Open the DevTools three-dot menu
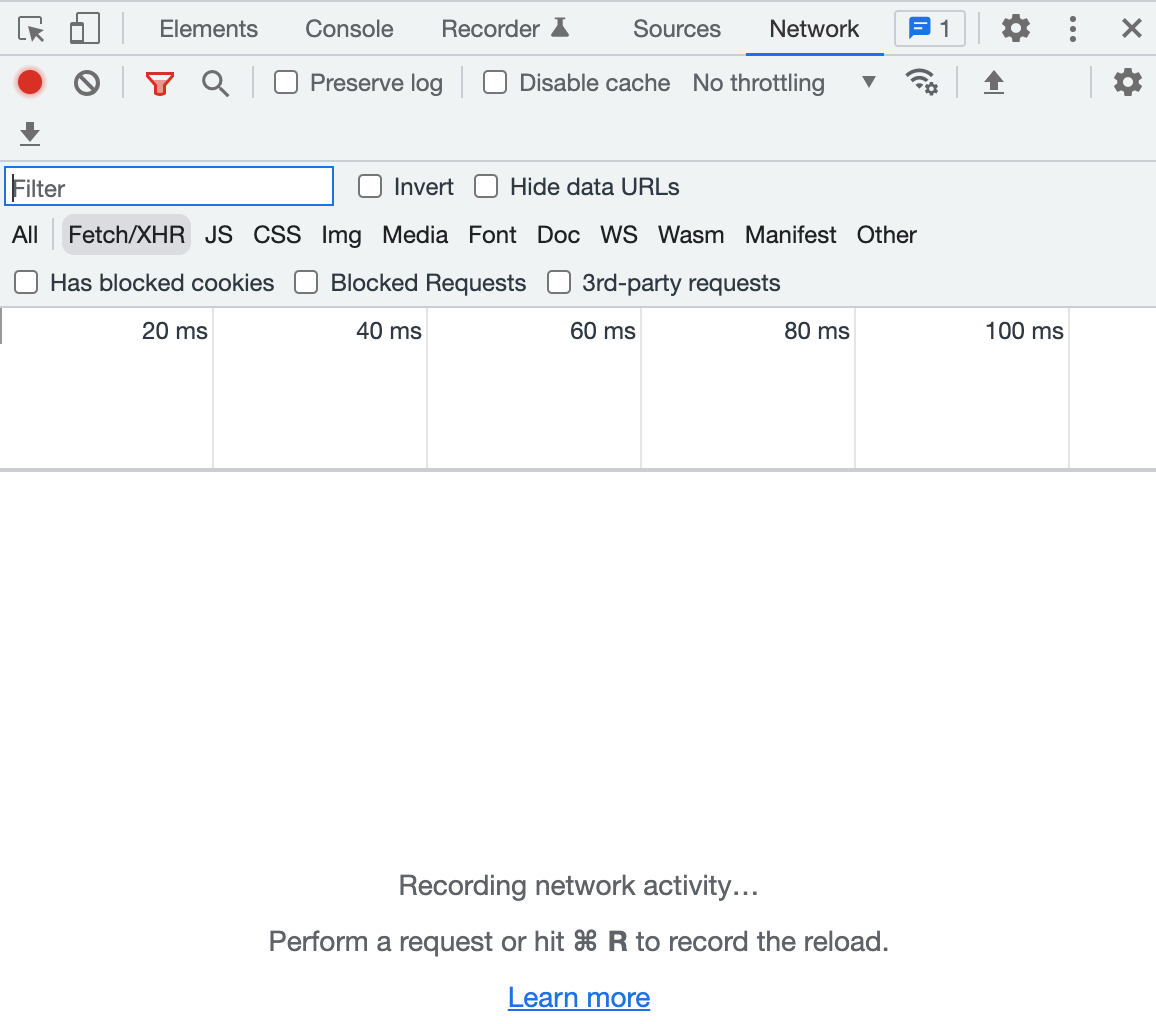Screen dimensions: 1156x1024 (1072, 29)
